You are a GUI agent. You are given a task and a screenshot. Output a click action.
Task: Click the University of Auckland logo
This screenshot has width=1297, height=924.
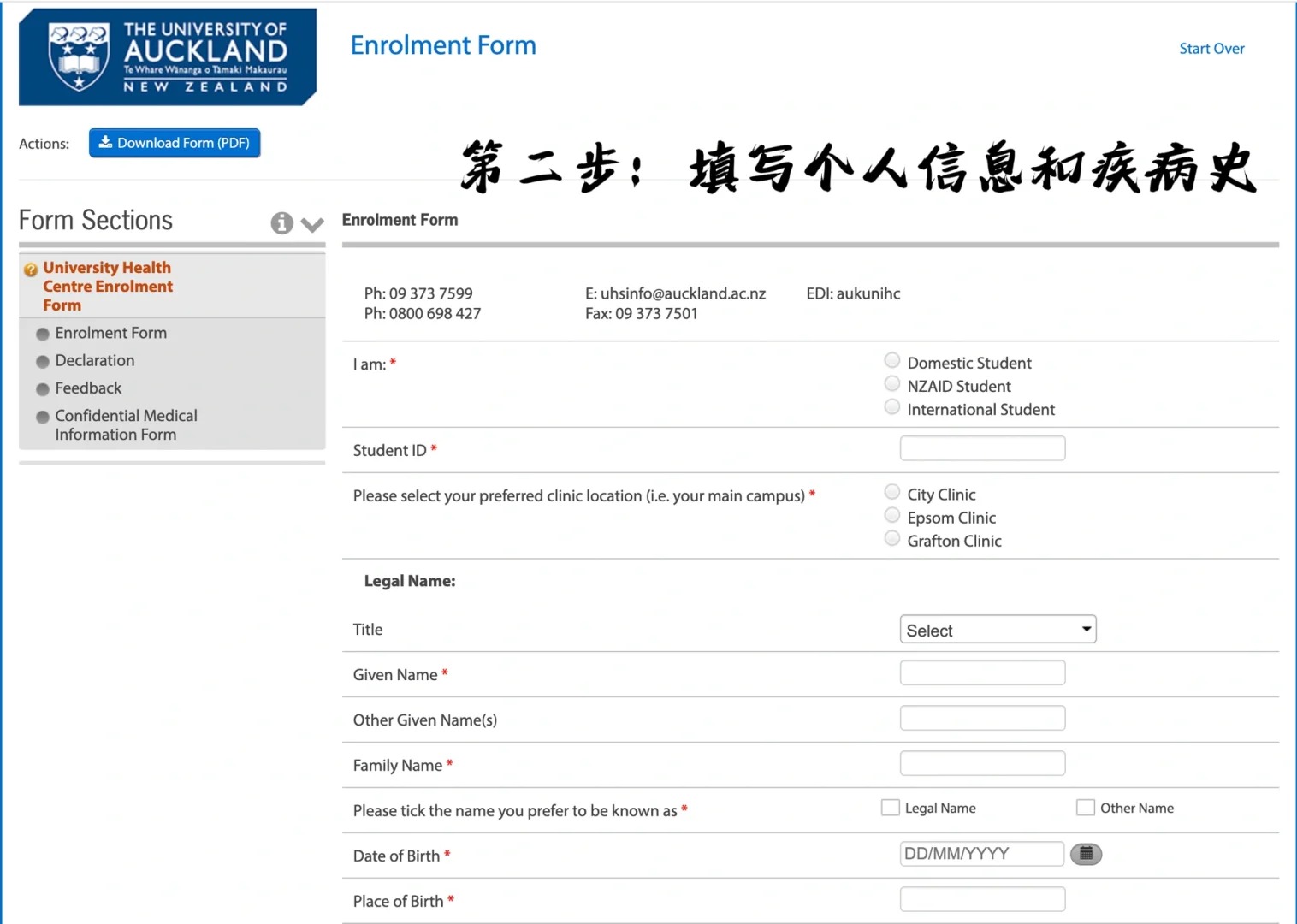[168, 57]
